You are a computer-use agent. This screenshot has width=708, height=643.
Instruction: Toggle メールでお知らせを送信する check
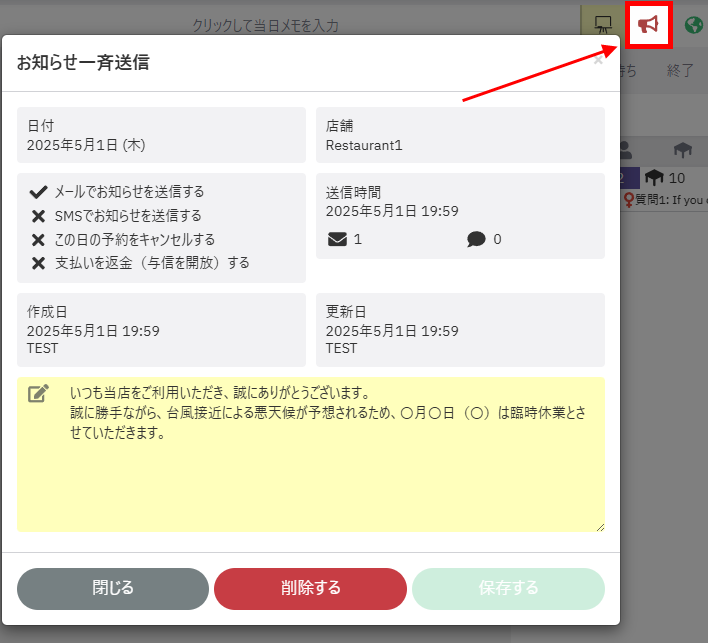point(38,192)
